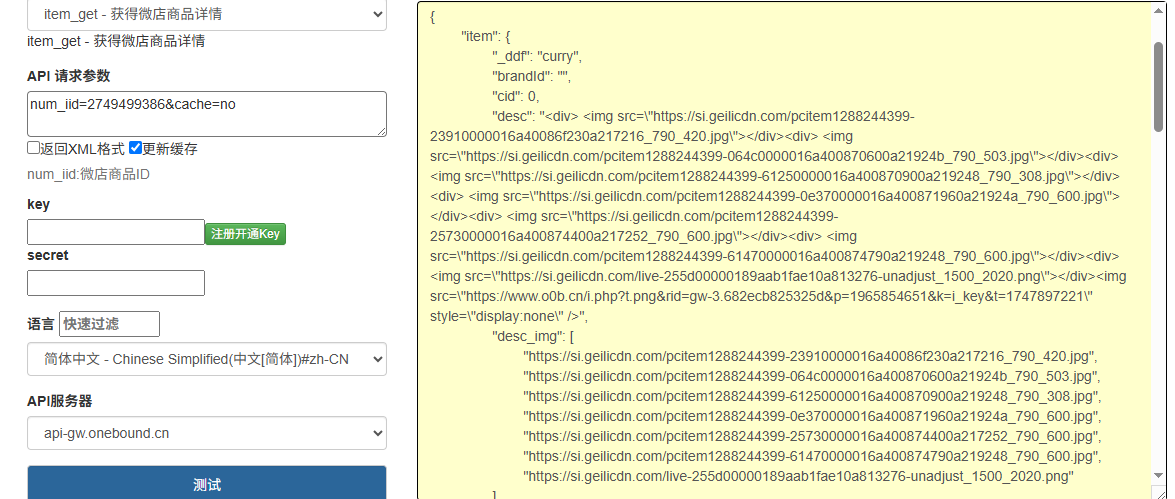
Task: Click desc_img URL containing 25730000016a400874400
Action: (x=812, y=436)
